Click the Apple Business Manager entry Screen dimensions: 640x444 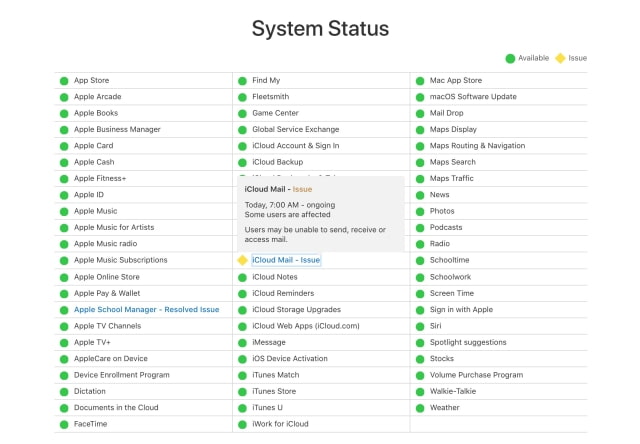(x=117, y=129)
